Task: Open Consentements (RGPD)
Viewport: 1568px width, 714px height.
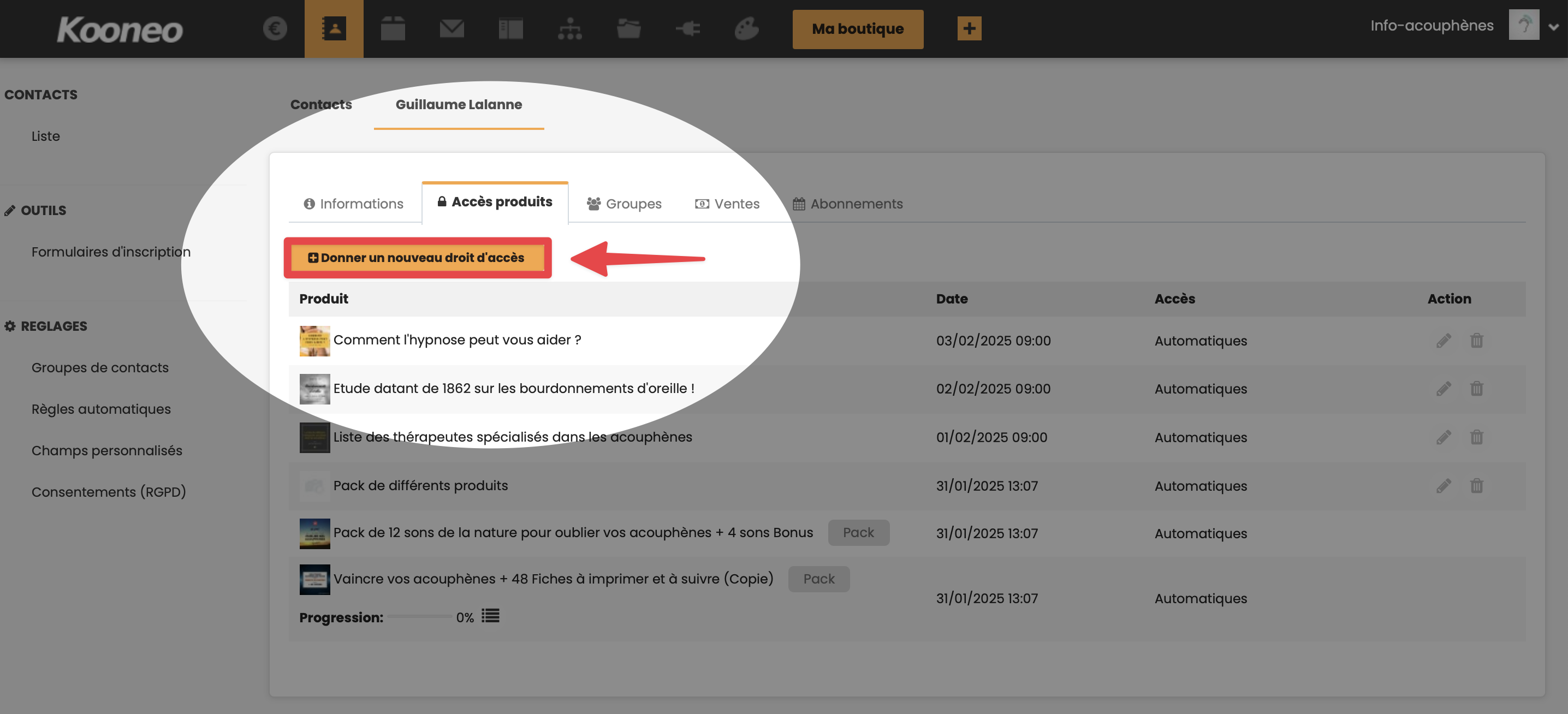Action: (x=108, y=492)
